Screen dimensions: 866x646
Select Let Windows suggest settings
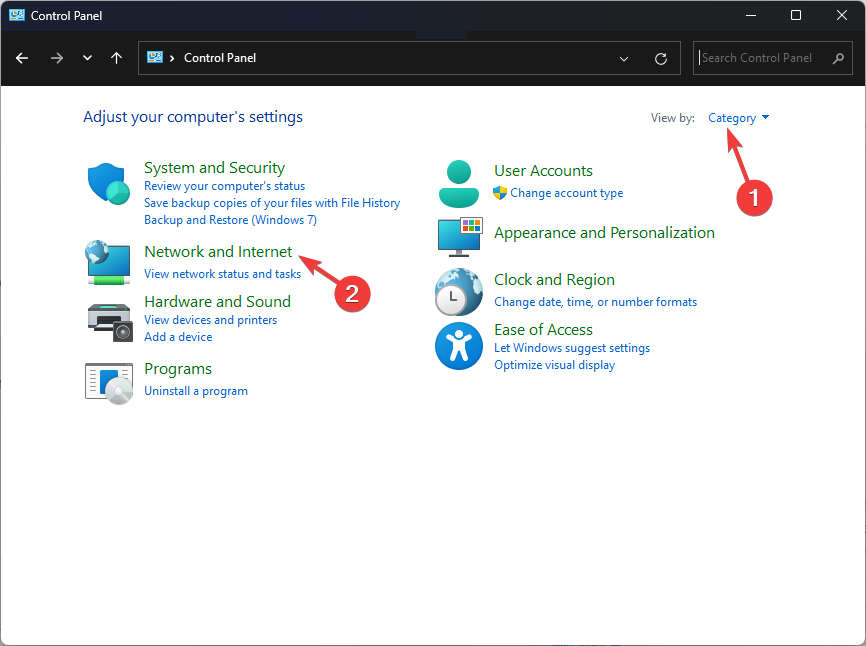point(572,348)
